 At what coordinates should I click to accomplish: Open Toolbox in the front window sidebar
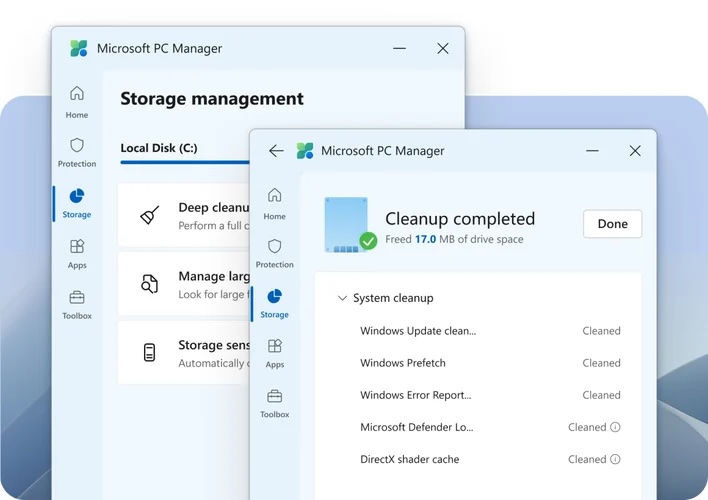274,402
